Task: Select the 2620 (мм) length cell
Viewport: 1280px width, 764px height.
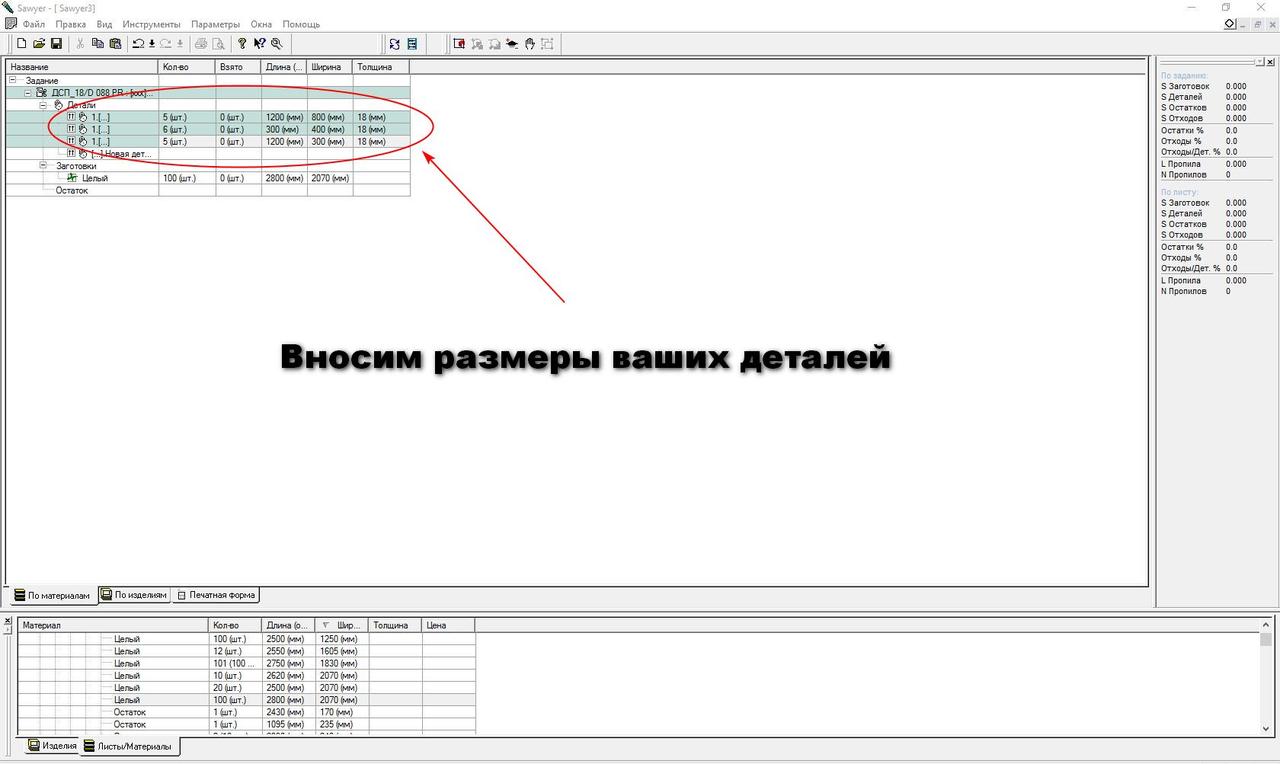Action: [x=289, y=676]
